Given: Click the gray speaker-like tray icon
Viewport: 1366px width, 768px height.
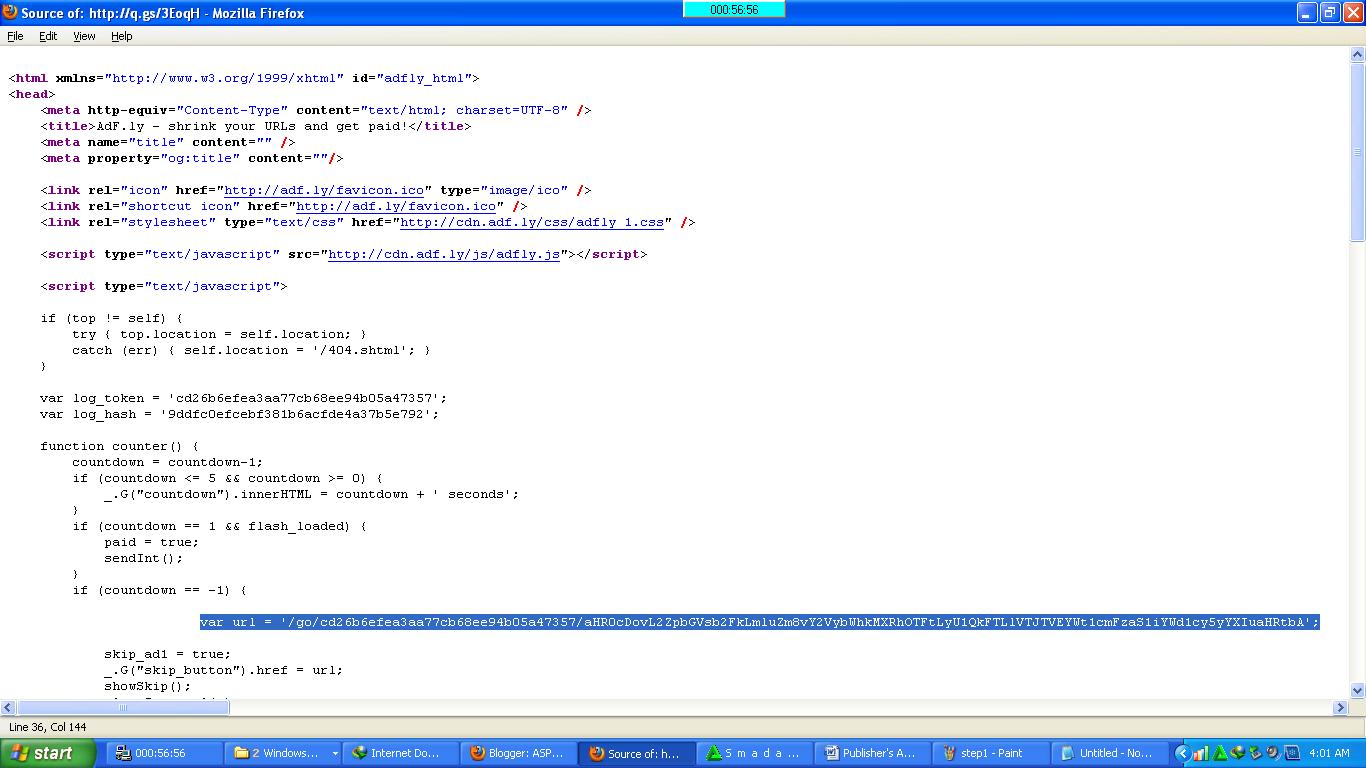Looking at the screenshot, I should pyautogui.click(x=1272, y=753).
